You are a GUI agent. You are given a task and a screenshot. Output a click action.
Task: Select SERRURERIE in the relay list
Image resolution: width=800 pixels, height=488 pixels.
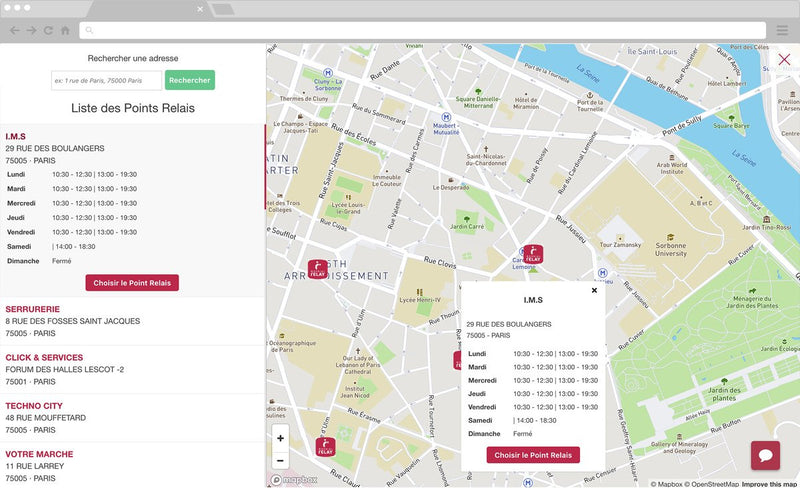coord(33,309)
